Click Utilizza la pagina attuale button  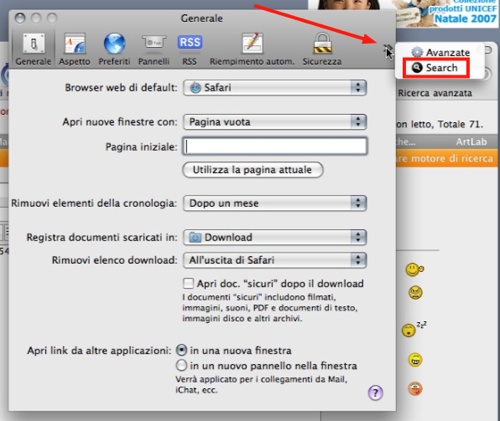[x=253, y=170]
